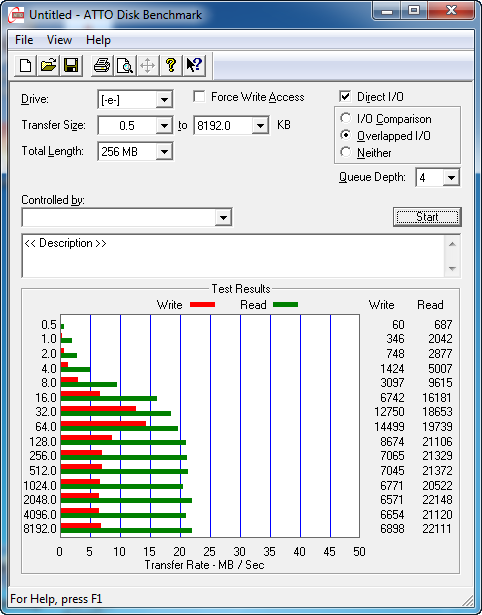
Task: Save results with the floppy disk icon
Action: [x=71, y=65]
